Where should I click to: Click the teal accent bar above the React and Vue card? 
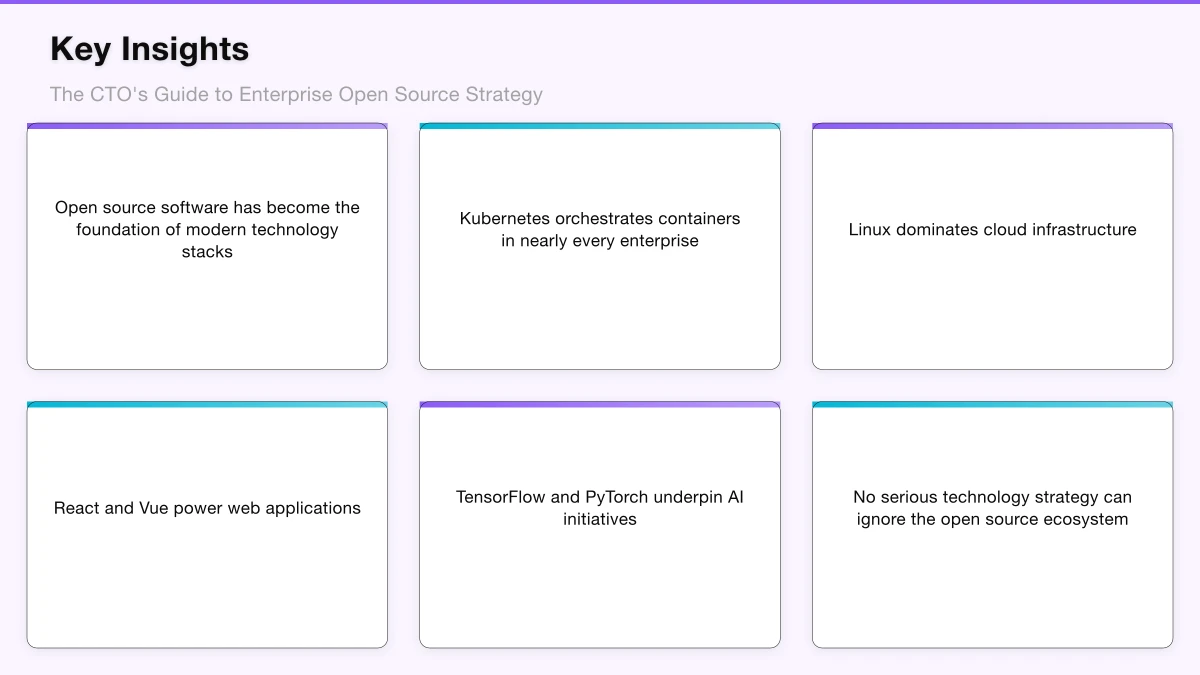[207, 405]
